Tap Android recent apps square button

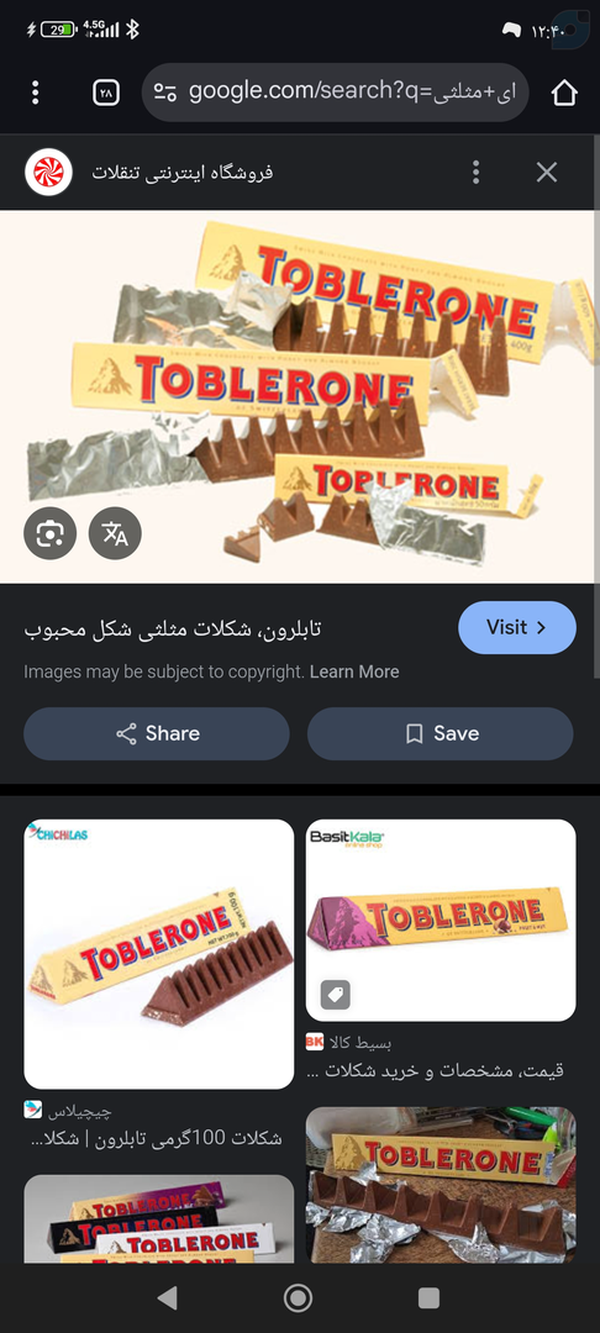pyautogui.click(x=429, y=1298)
